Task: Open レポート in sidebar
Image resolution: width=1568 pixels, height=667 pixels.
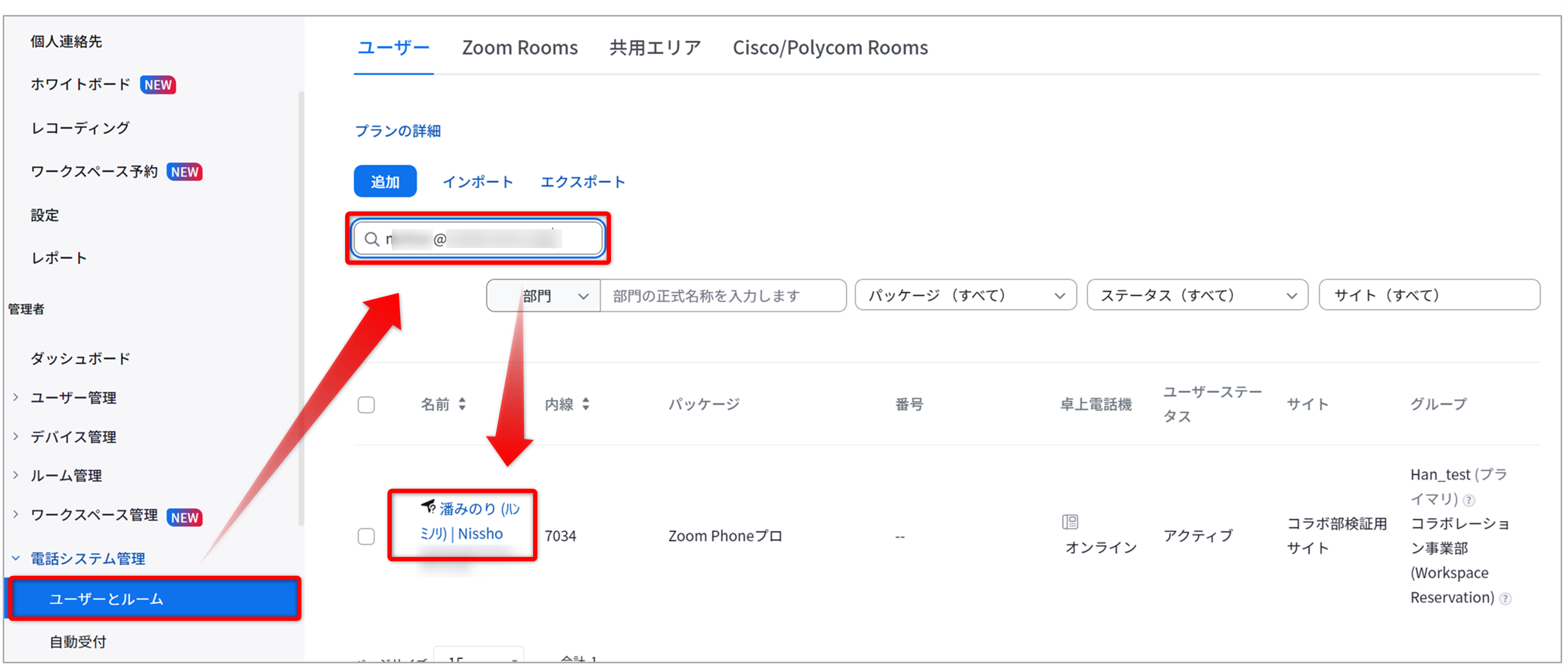Action: pos(59,258)
